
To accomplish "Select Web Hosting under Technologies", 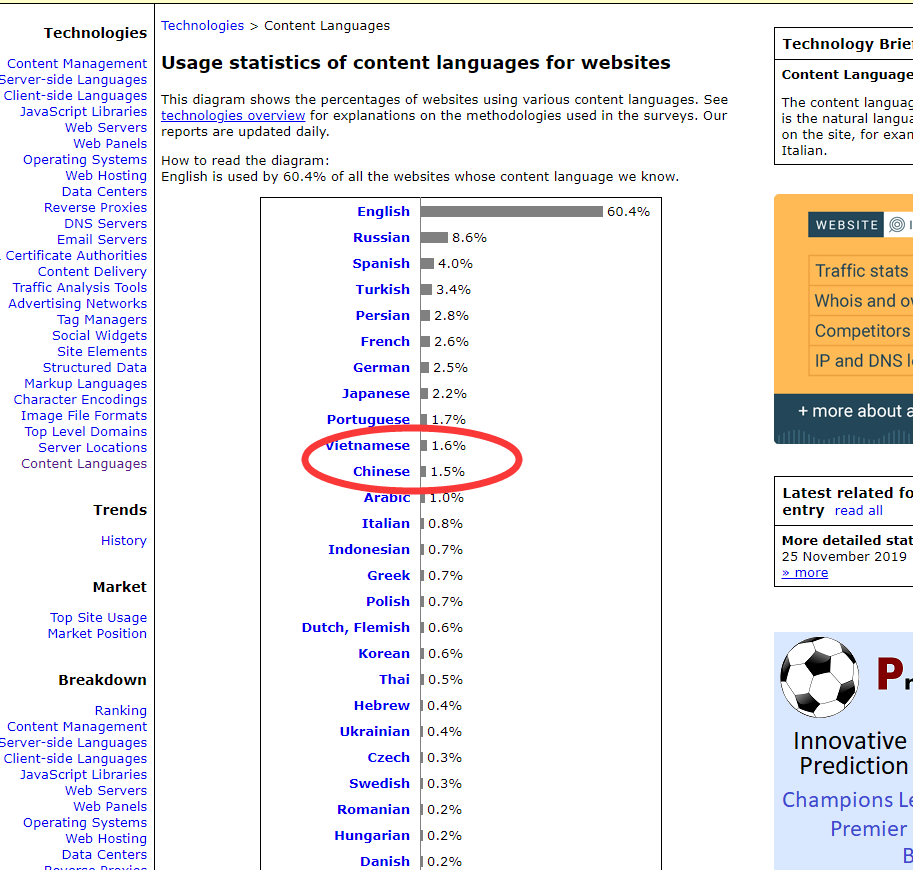I will 106,176.
